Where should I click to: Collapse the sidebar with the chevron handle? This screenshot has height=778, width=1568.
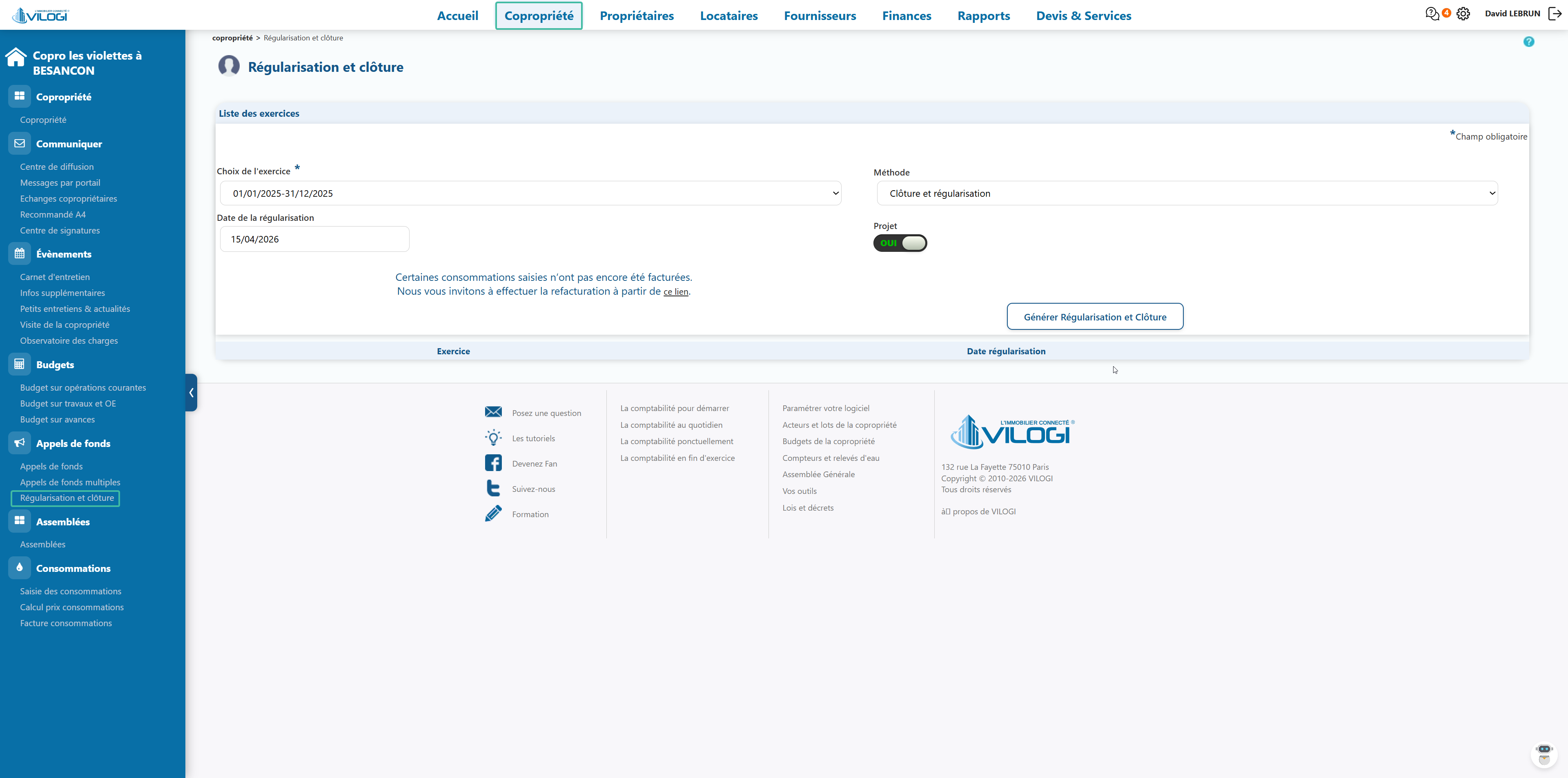pyautogui.click(x=191, y=392)
